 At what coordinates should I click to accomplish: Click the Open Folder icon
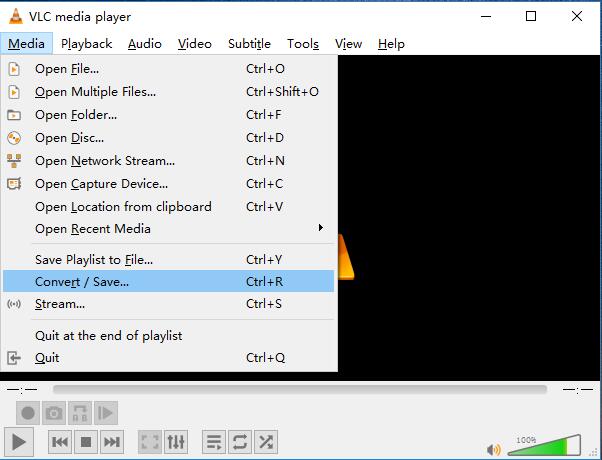click(14, 115)
